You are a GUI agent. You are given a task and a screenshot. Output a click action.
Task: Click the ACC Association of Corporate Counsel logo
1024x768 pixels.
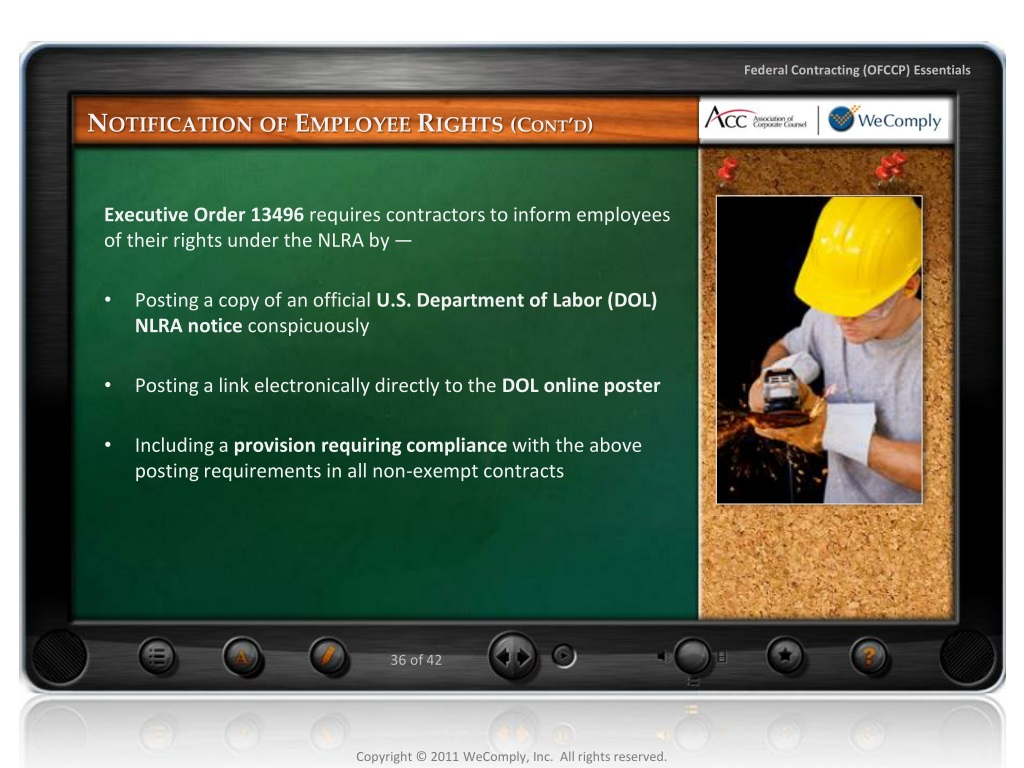click(x=755, y=120)
